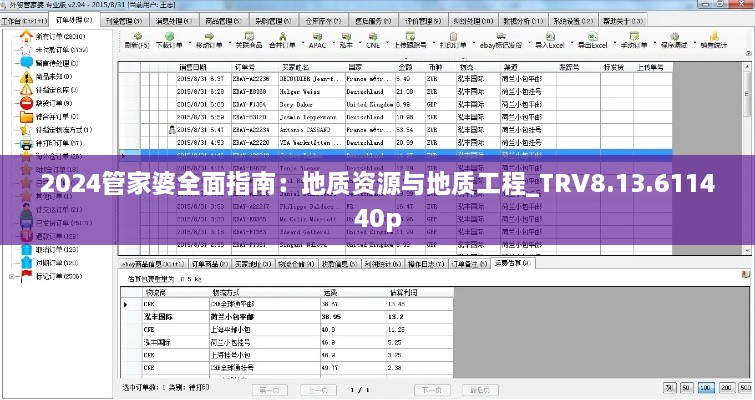Select 所有订单 house icon in sidebar
Viewport: 755px width, 400px height.
(26, 36)
